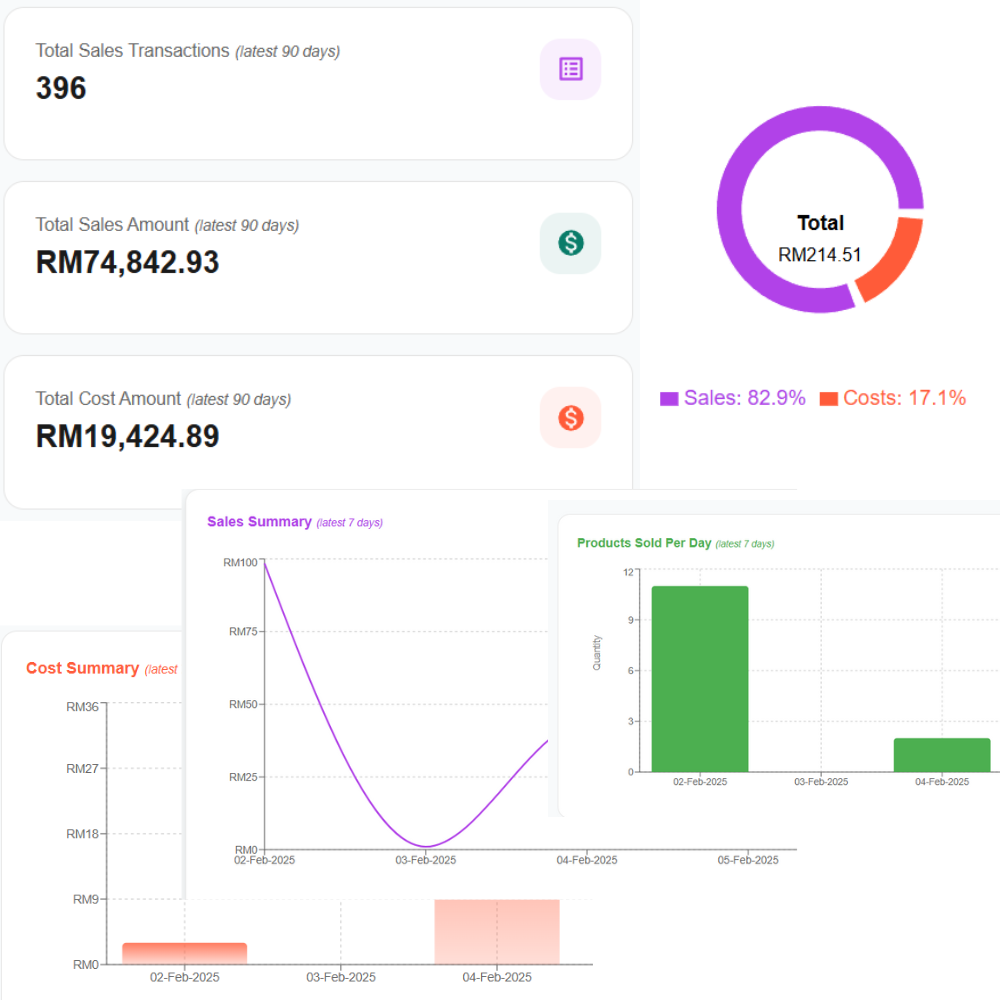Click the Total RM214.51 donut center label

click(820, 238)
